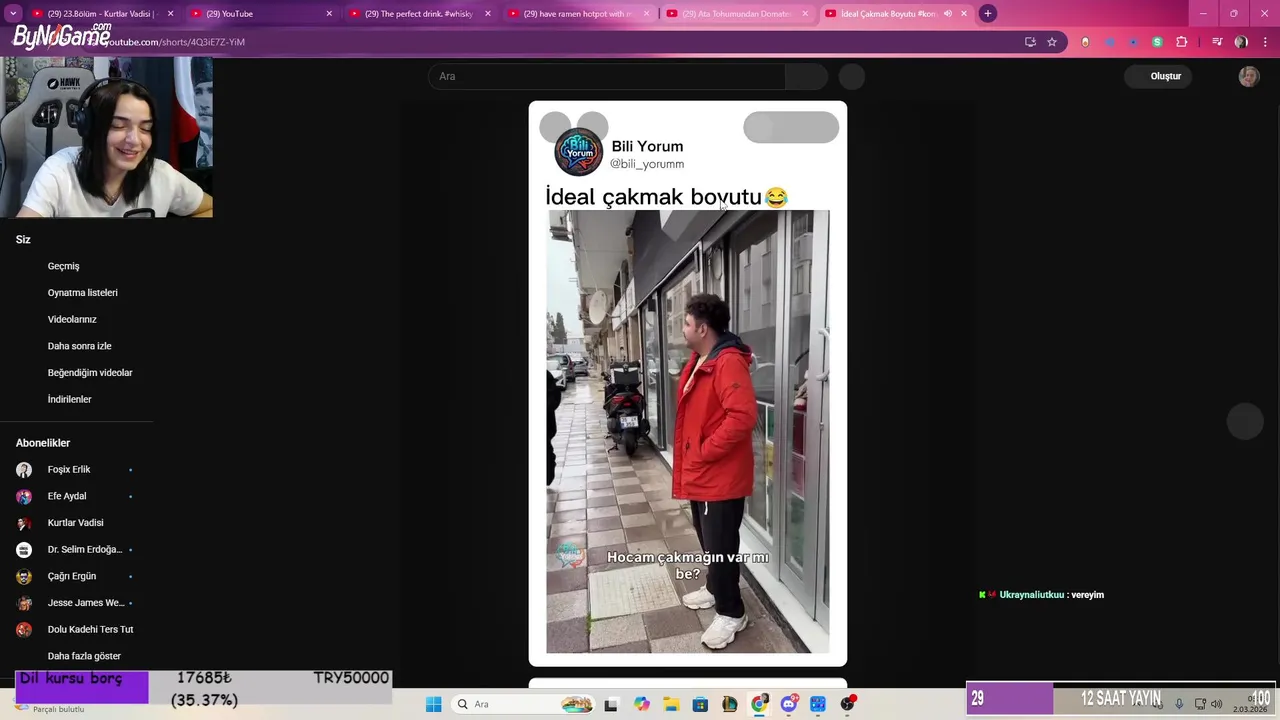Click the Çağrı Ergün channel avatar

(24, 576)
